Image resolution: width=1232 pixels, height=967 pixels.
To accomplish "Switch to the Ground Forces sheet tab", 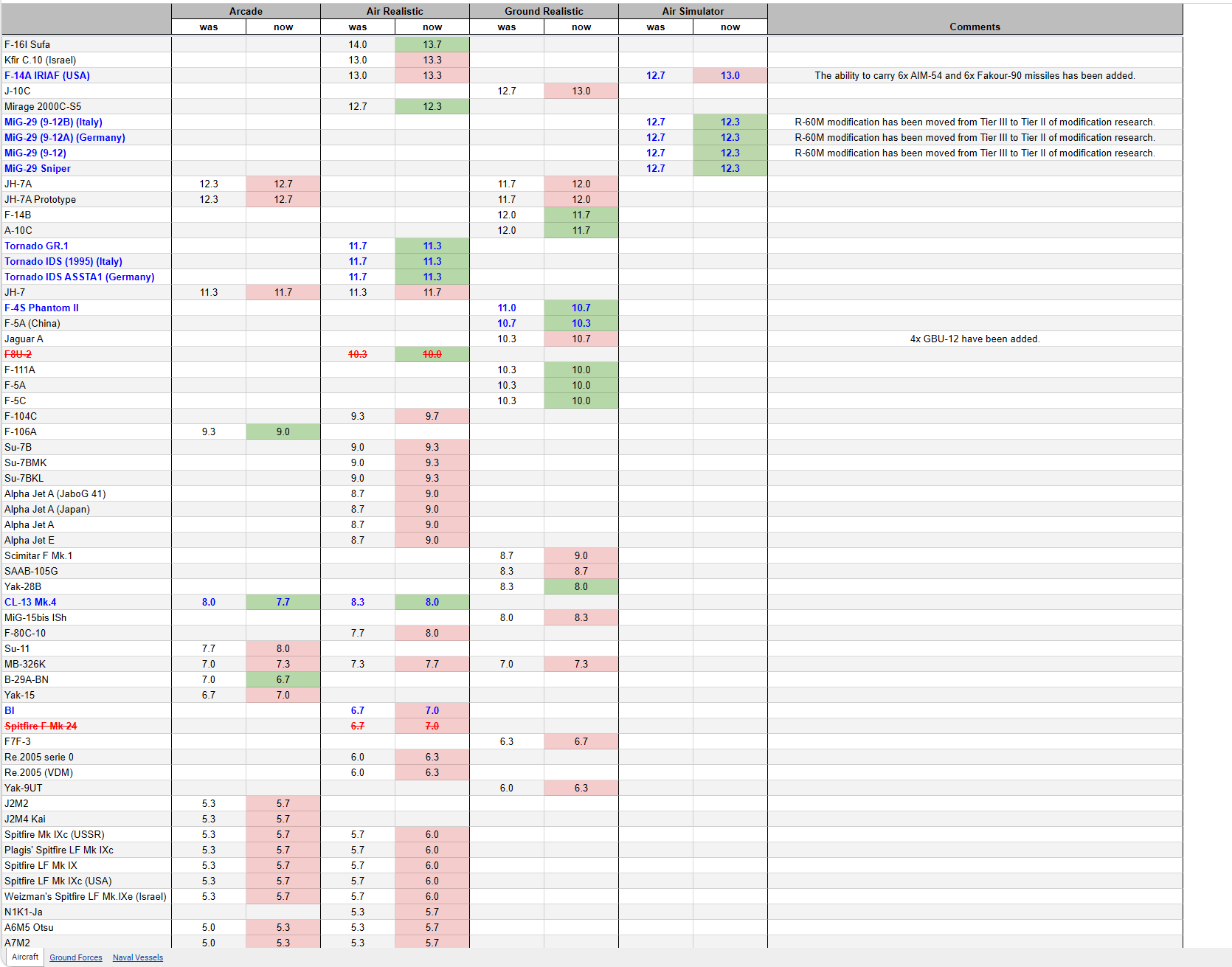I will (x=76, y=957).
